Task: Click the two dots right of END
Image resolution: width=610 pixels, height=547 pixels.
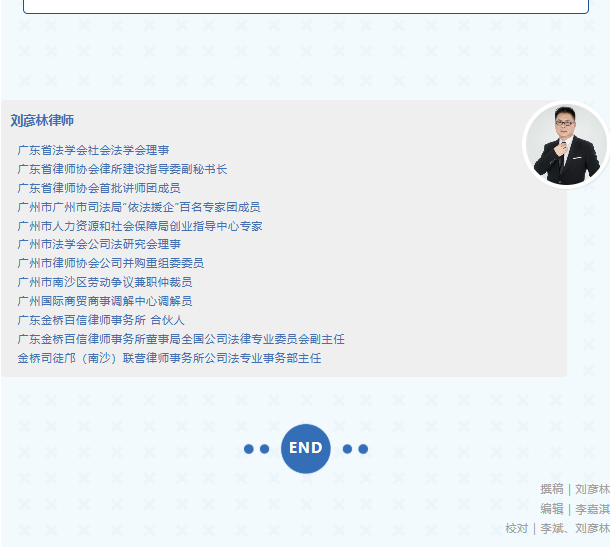Action: point(355,449)
